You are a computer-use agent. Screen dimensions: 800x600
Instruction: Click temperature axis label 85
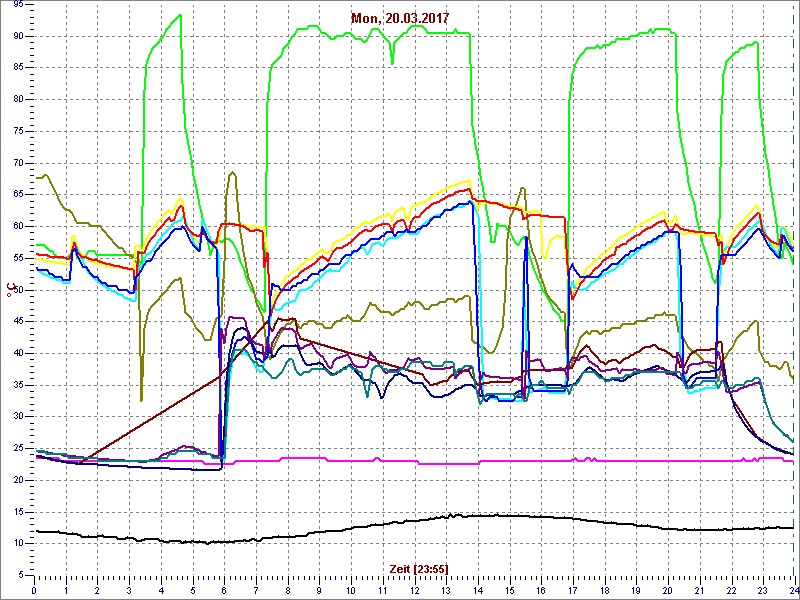tap(18, 68)
